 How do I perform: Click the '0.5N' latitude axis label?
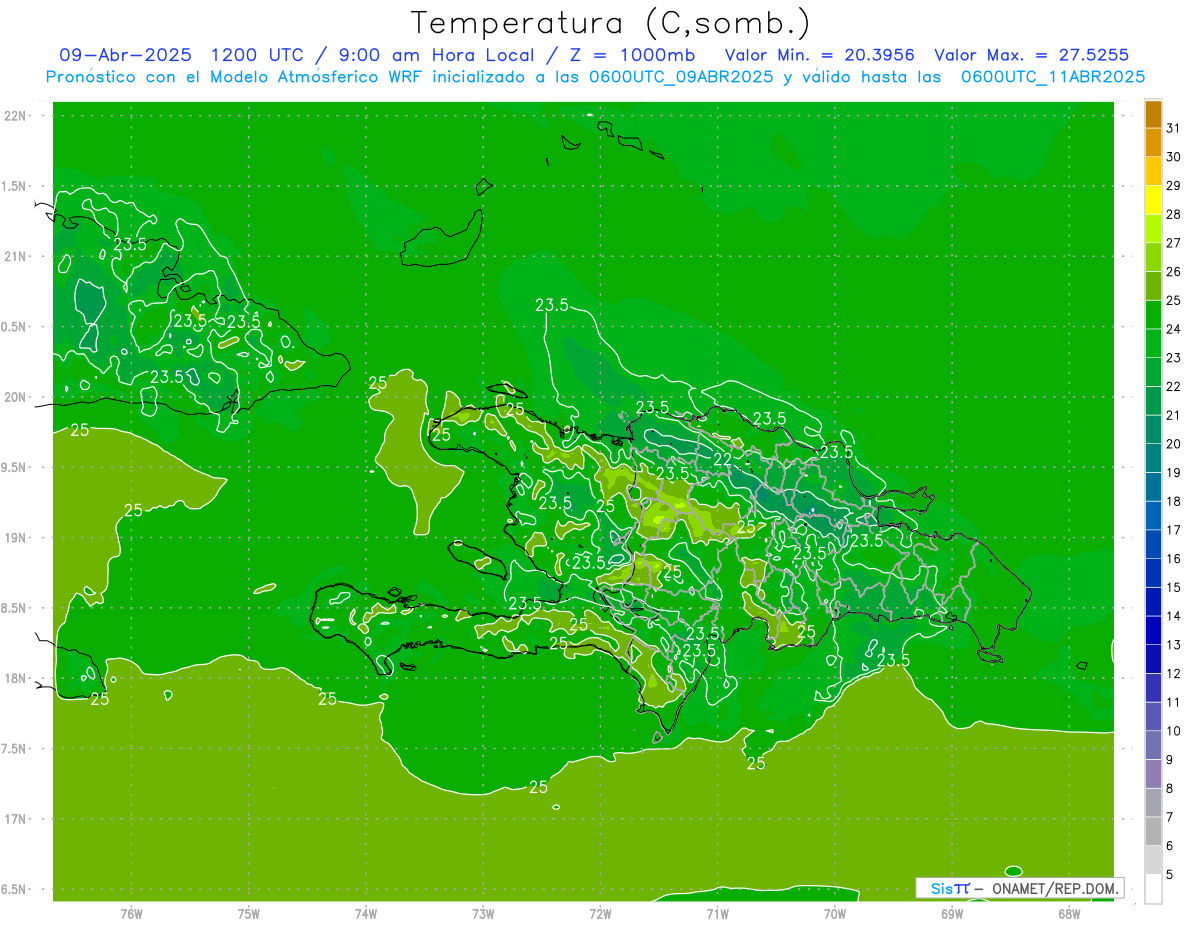point(15,327)
